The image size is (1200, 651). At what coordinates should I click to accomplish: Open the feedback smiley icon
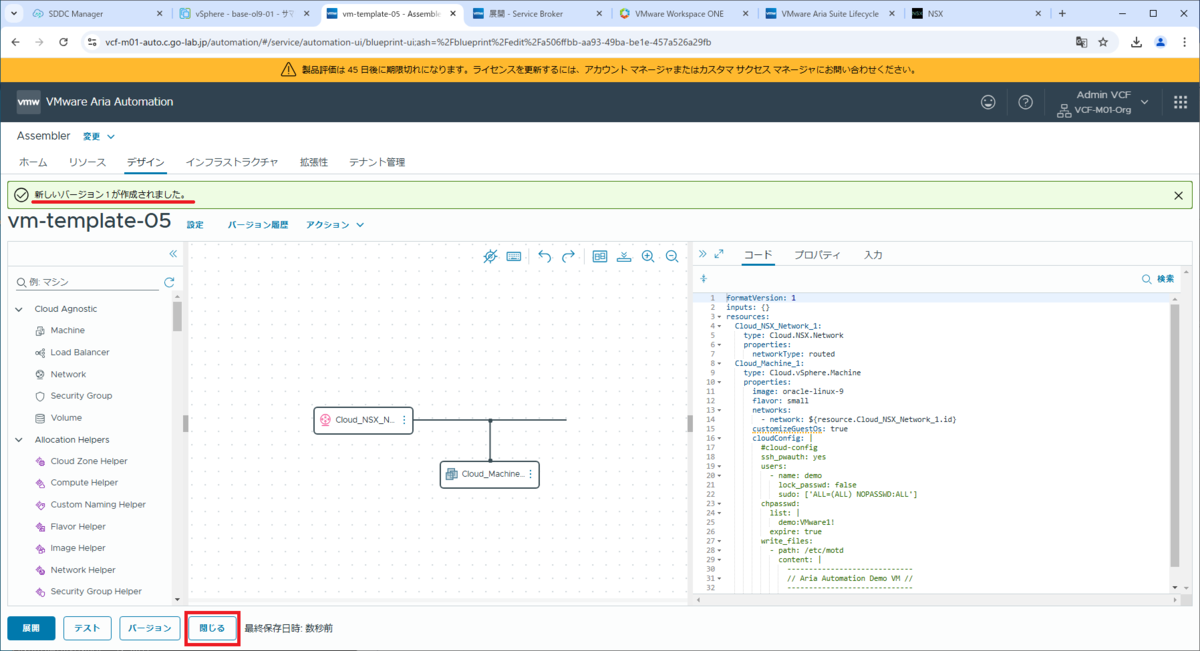988,102
